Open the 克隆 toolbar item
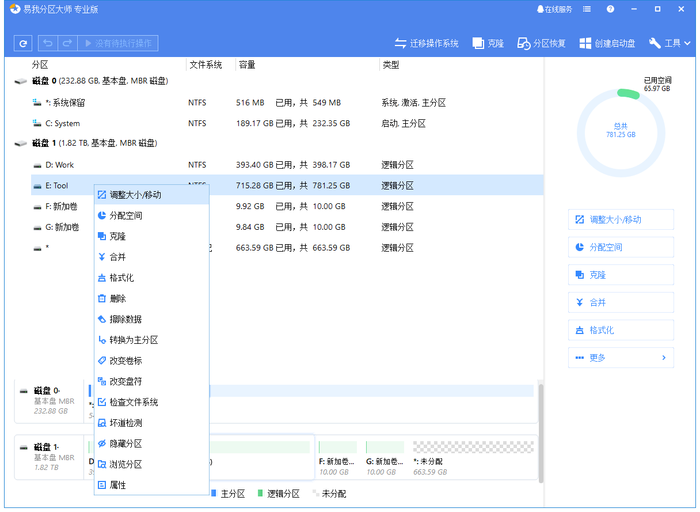Screen dimensions: 700x512 [x=488, y=43]
